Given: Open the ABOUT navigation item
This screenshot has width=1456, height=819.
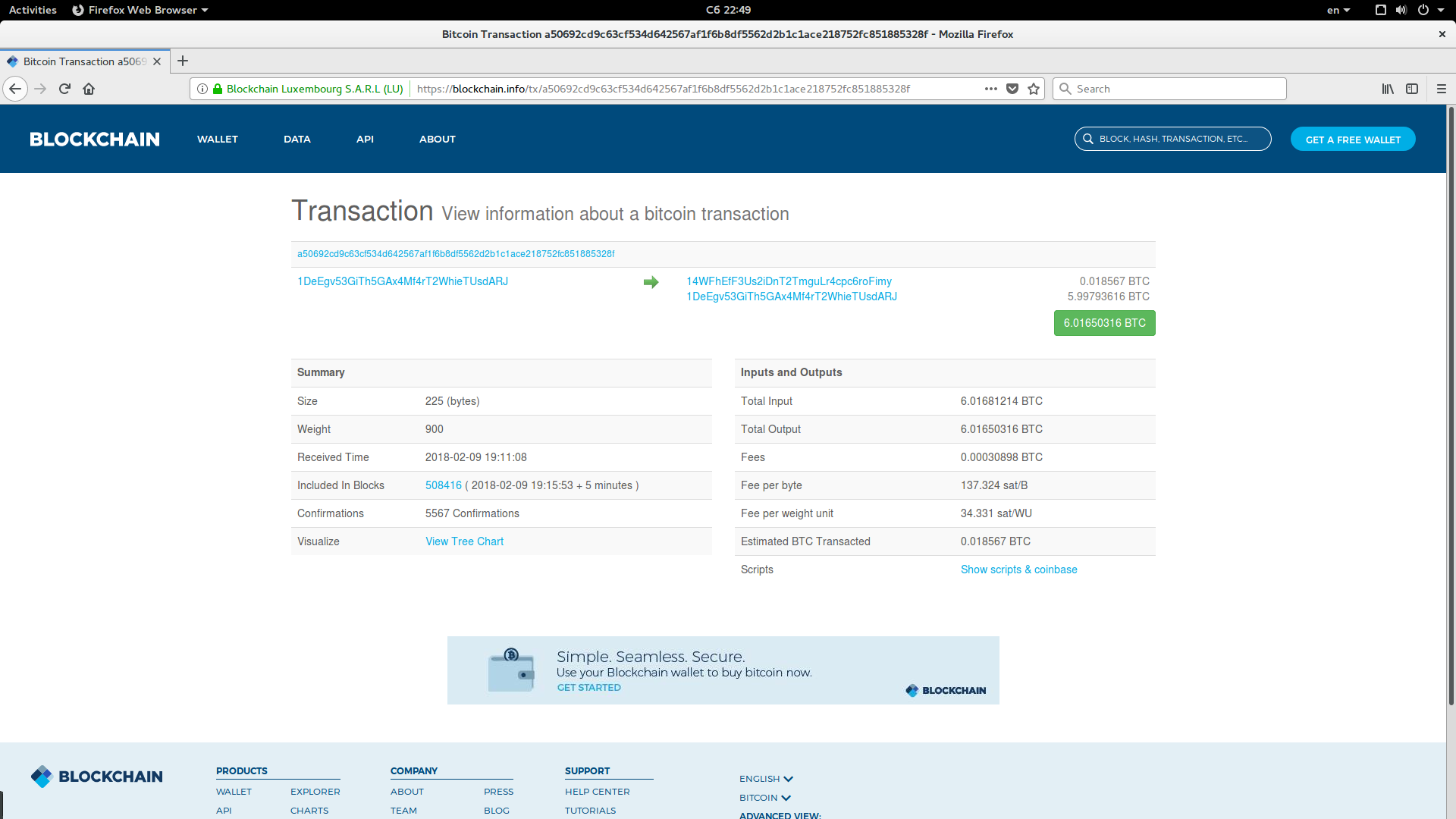Looking at the screenshot, I should tap(438, 139).
